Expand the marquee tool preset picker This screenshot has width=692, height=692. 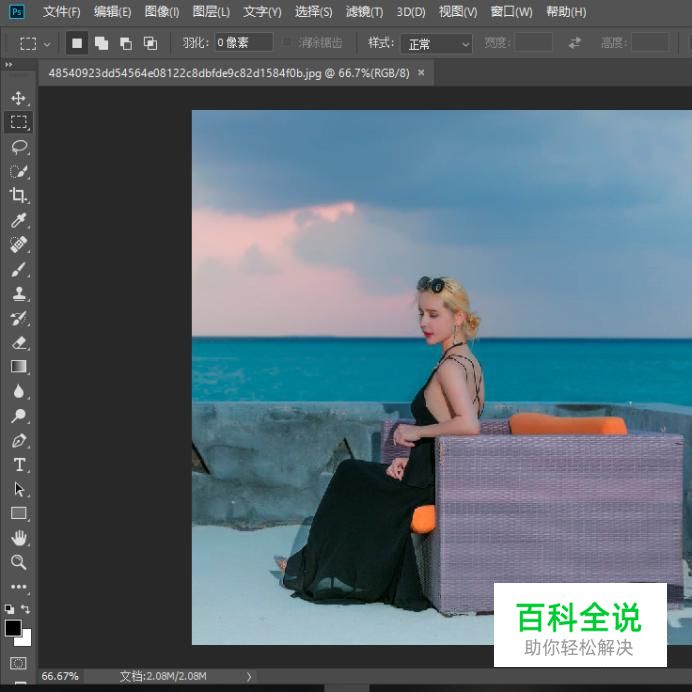[x=35, y=44]
